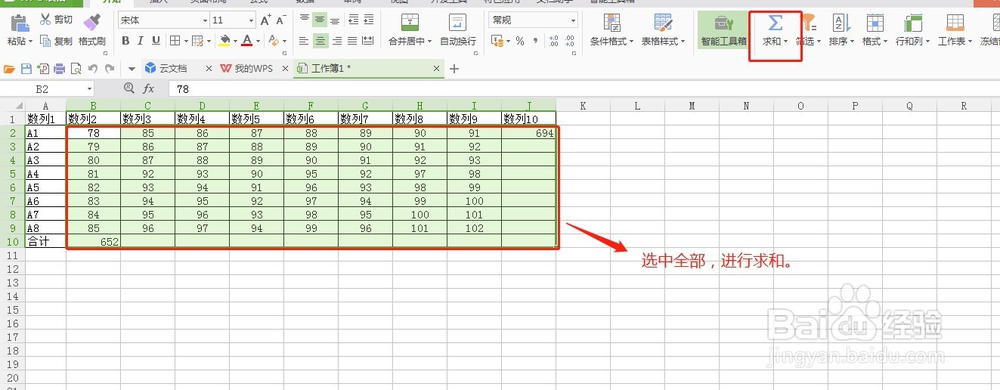The image size is (1000, 390).
Task: Close the 工作簿1 tab
Action: pyautogui.click(x=436, y=68)
